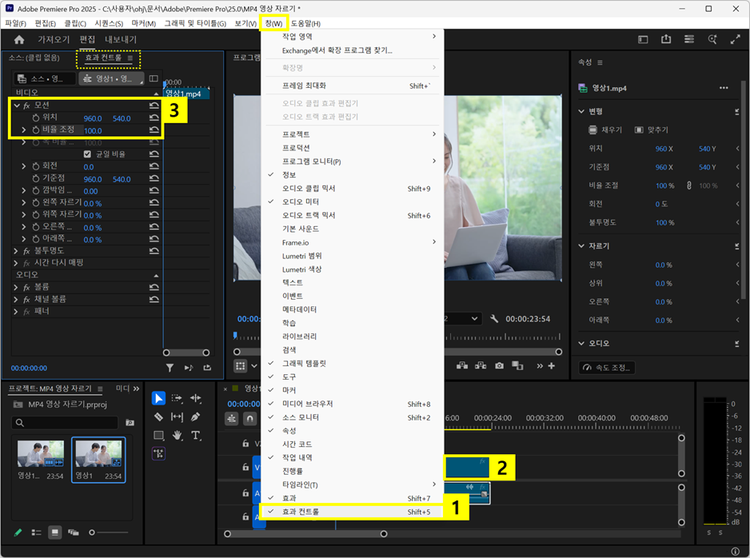Toggle the timeline snap magnet button

tap(250, 419)
